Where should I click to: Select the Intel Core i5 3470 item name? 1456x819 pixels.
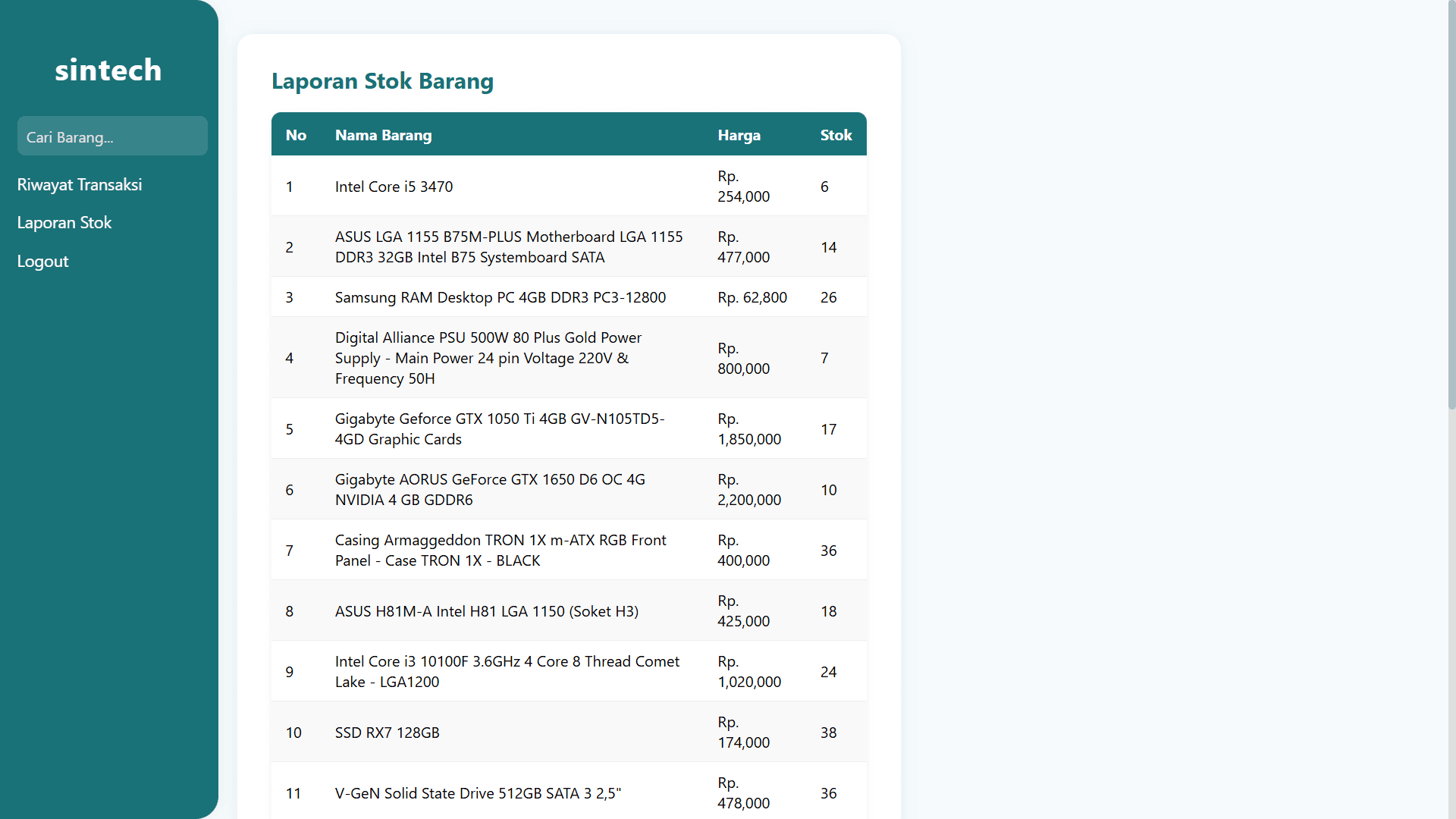point(394,187)
